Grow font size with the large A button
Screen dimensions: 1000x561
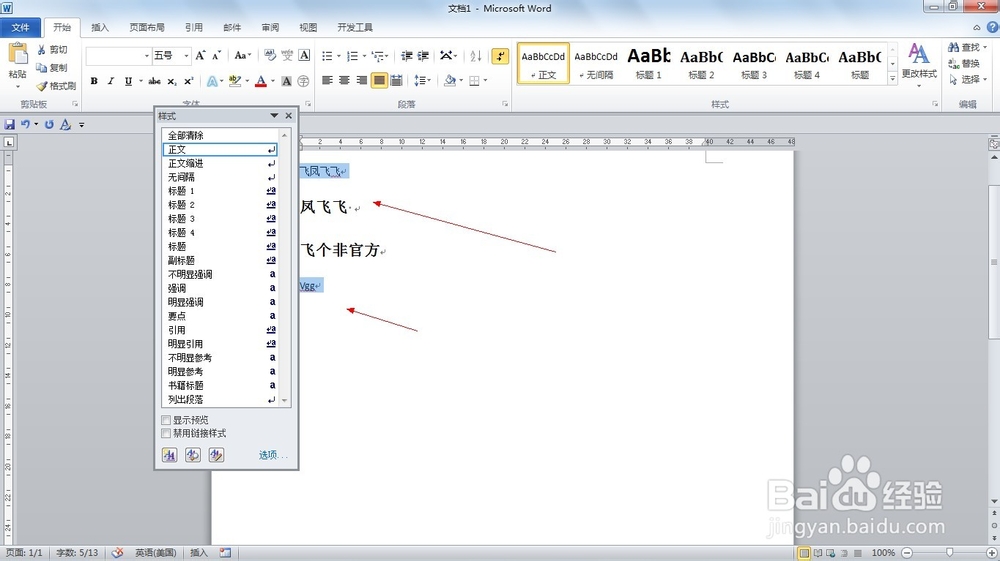tap(200, 55)
